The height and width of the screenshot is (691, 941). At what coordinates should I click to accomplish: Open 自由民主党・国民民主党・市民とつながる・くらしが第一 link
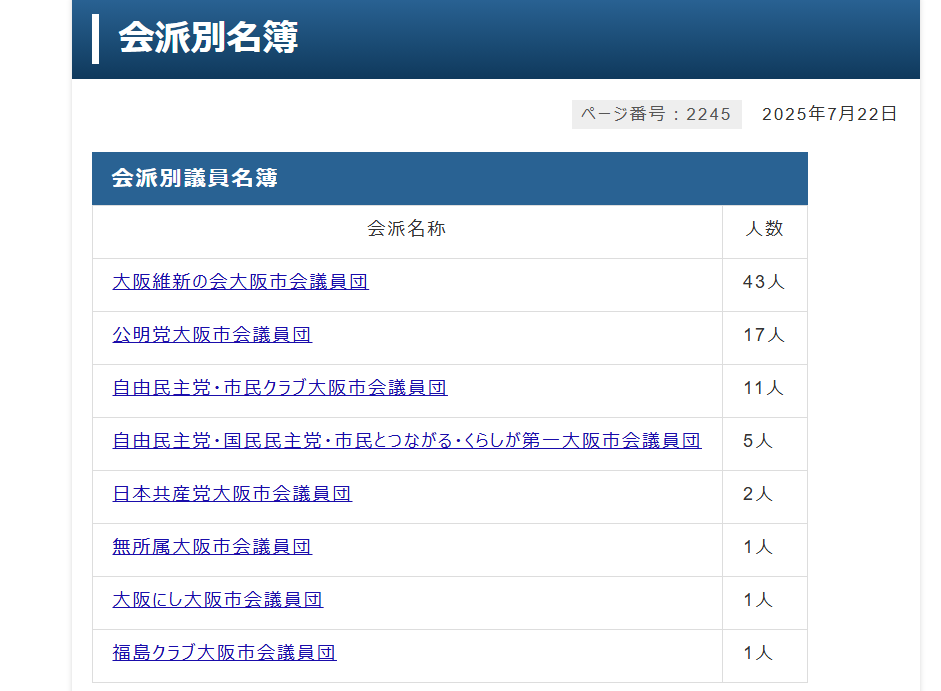tap(407, 441)
